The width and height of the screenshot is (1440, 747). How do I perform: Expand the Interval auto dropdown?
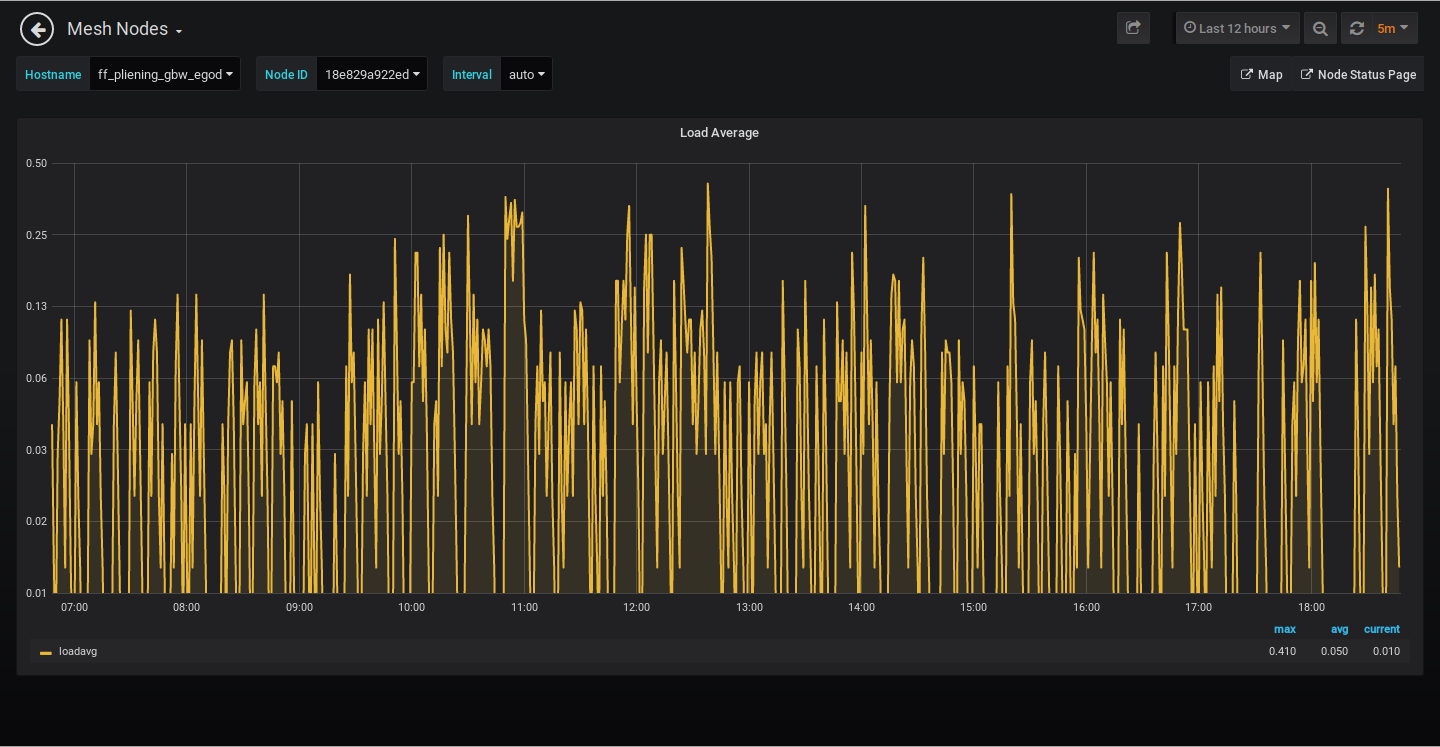pyautogui.click(x=526, y=74)
